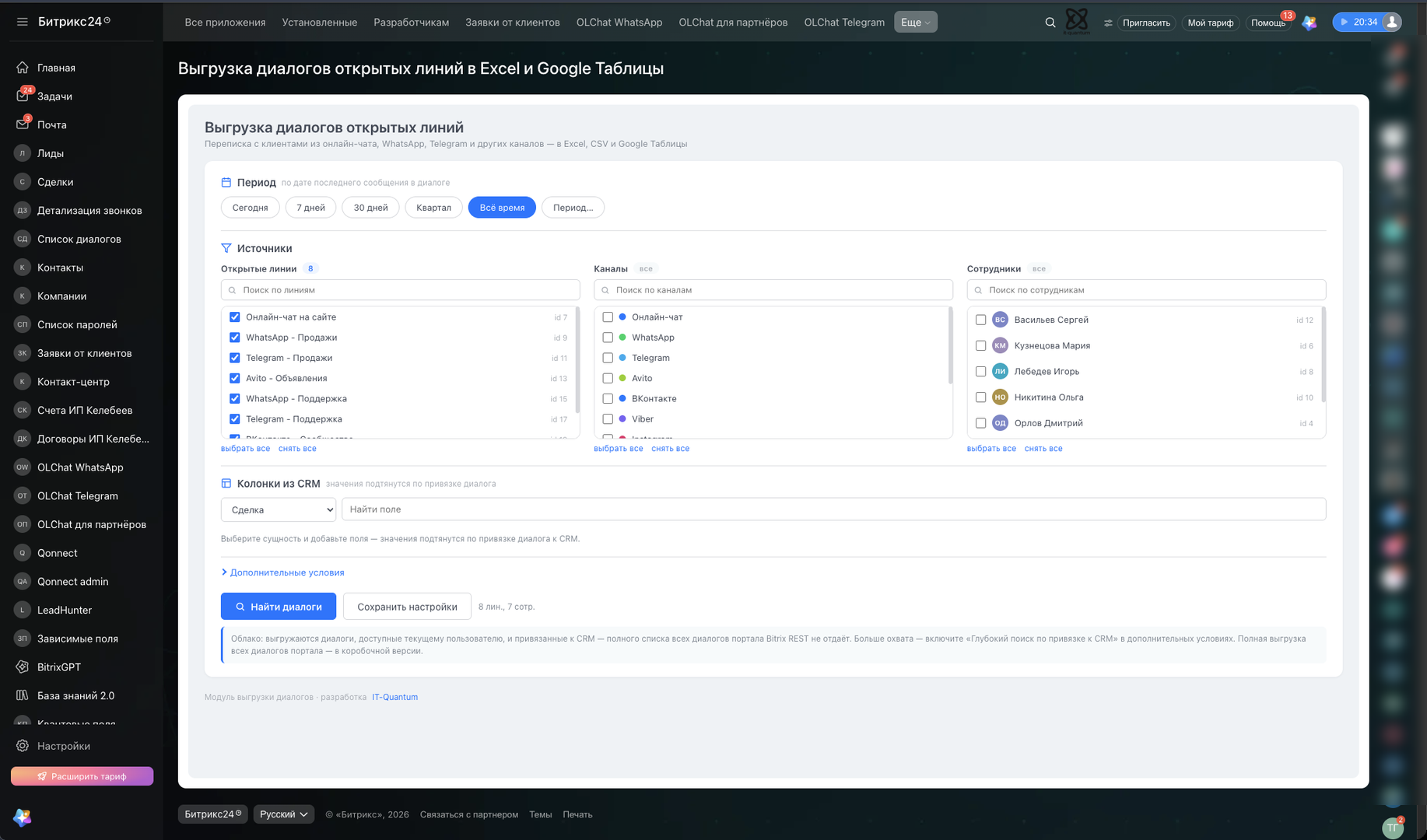Click the Настройки gear icon
1427x840 pixels.
pyautogui.click(x=23, y=746)
